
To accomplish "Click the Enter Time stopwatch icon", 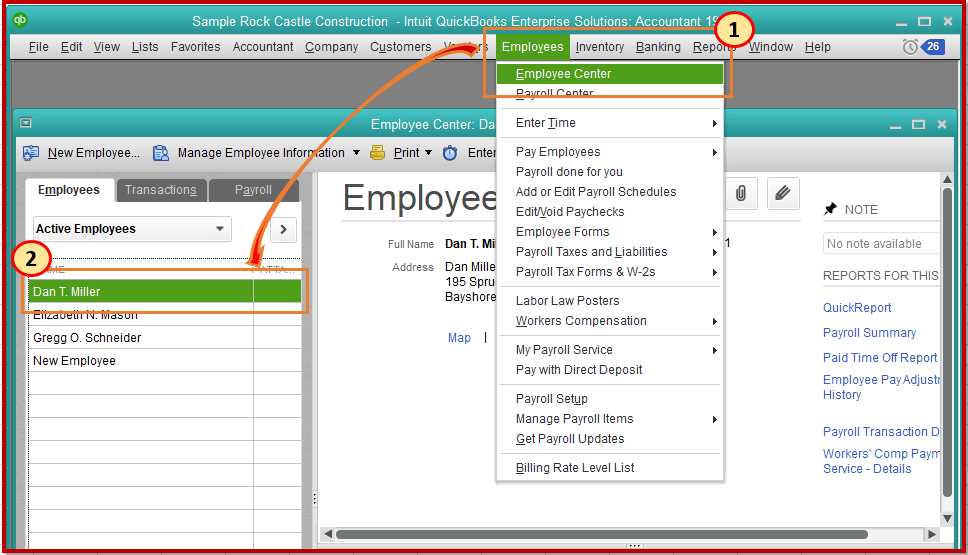I will (450, 152).
